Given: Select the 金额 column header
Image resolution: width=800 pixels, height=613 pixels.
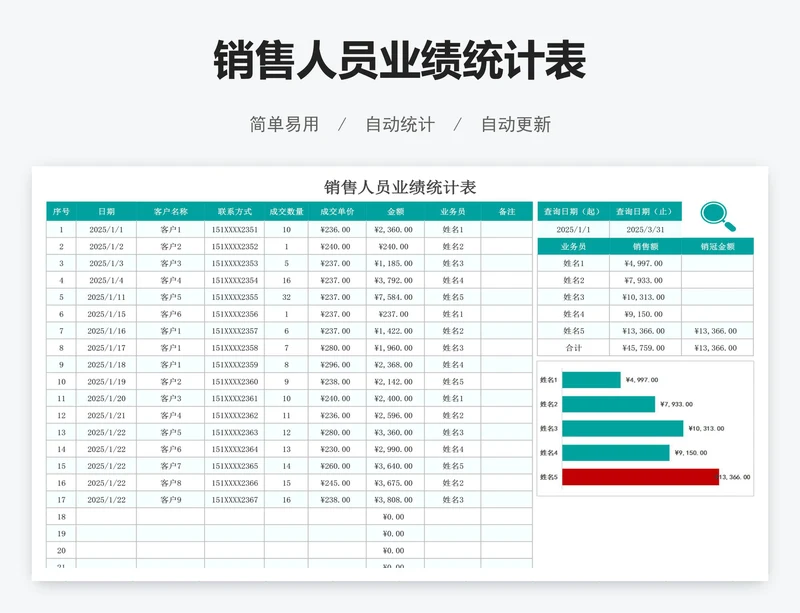Looking at the screenshot, I should pos(395,211).
